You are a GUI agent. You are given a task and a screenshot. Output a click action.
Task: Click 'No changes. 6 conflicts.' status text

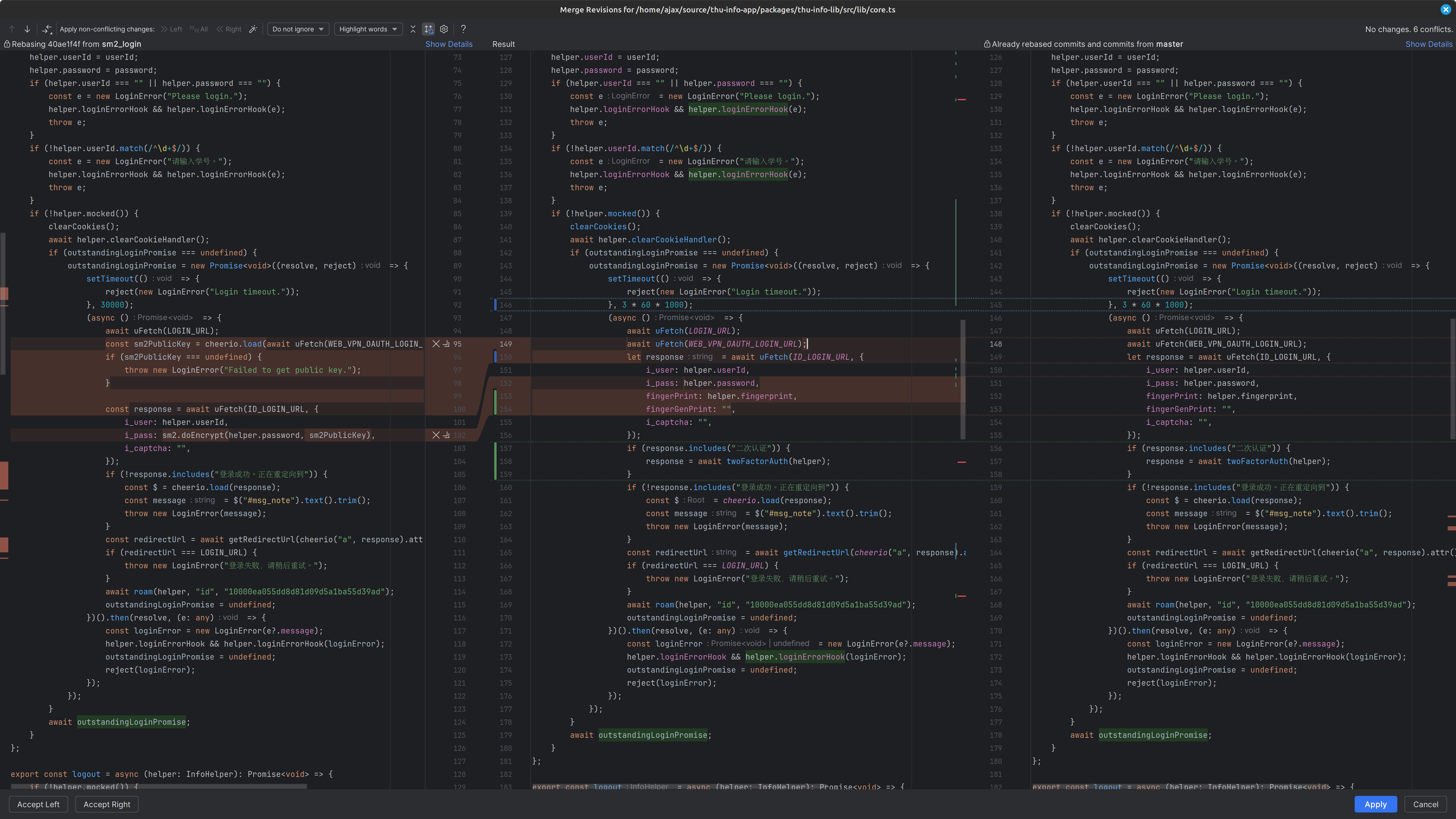[1408, 29]
